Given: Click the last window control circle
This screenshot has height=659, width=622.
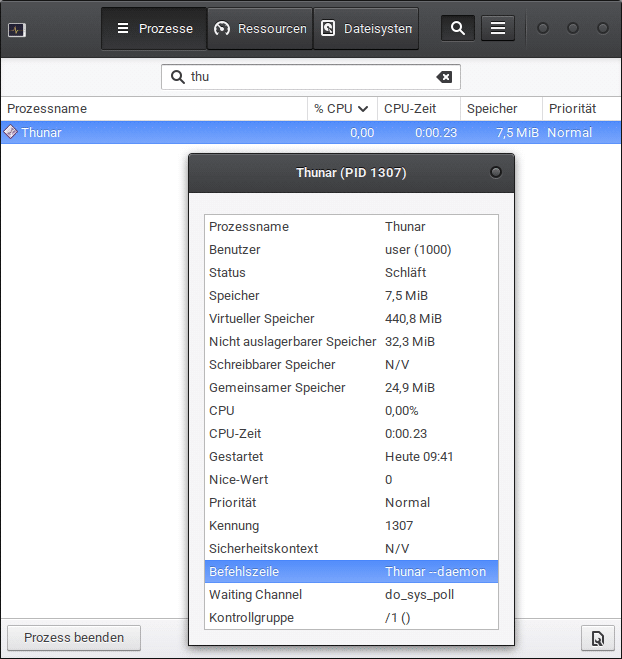Looking at the screenshot, I should (x=603, y=28).
